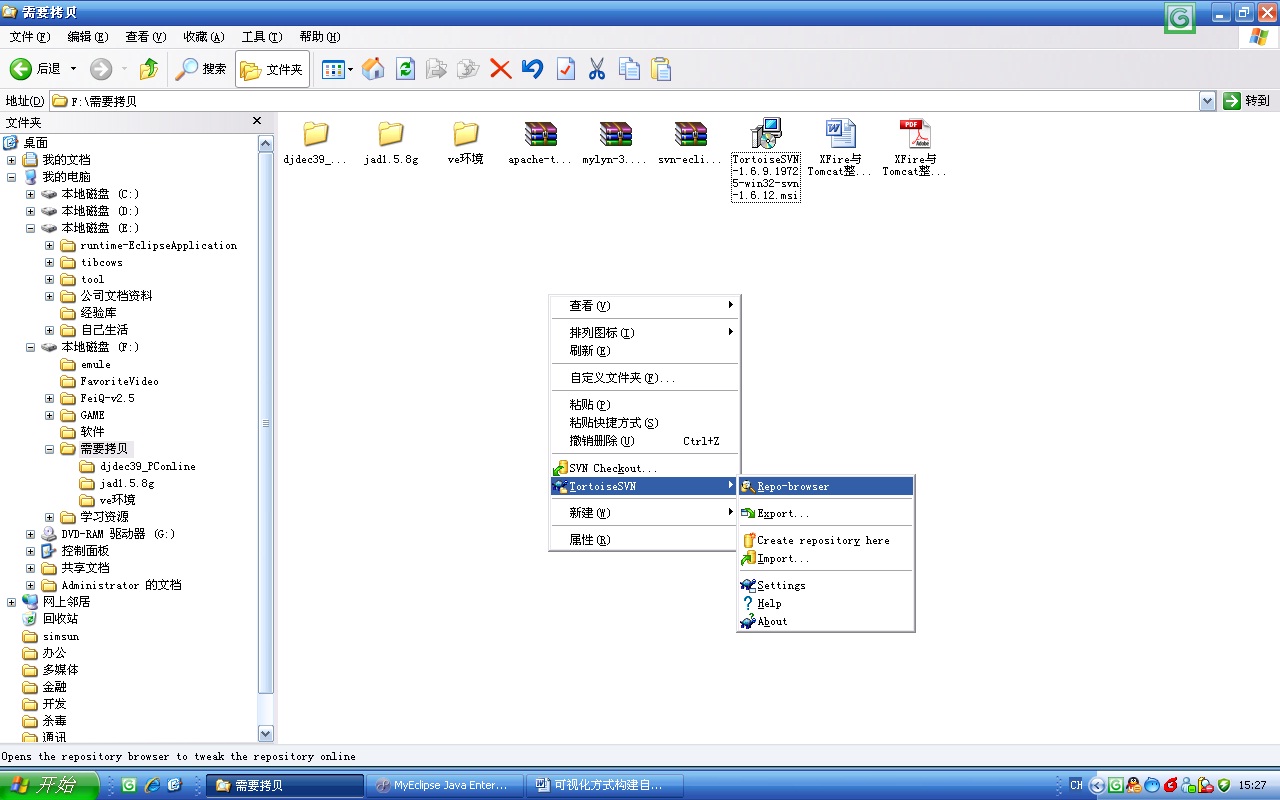Click the red Delete X toolbar icon

click(x=500, y=69)
